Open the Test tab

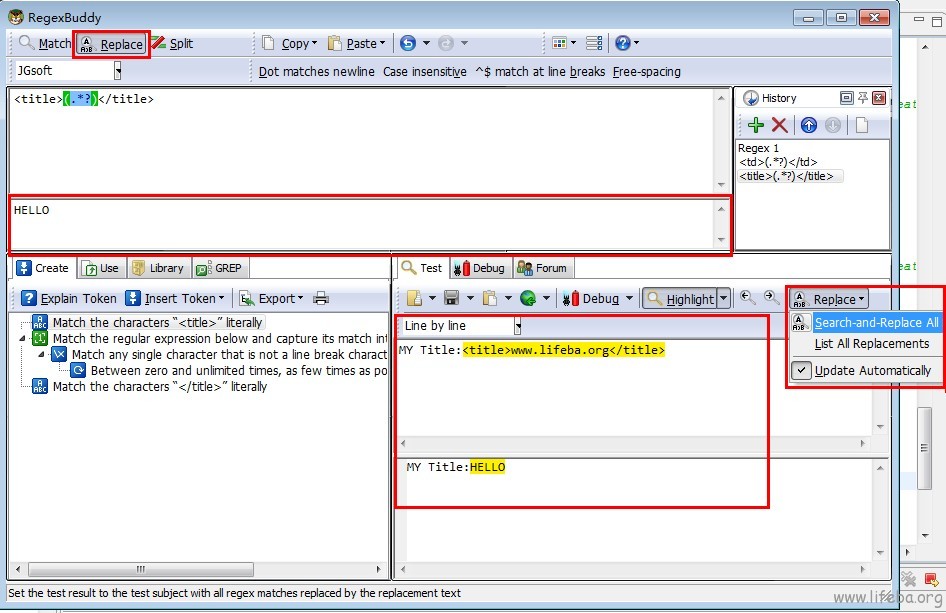click(x=422, y=268)
